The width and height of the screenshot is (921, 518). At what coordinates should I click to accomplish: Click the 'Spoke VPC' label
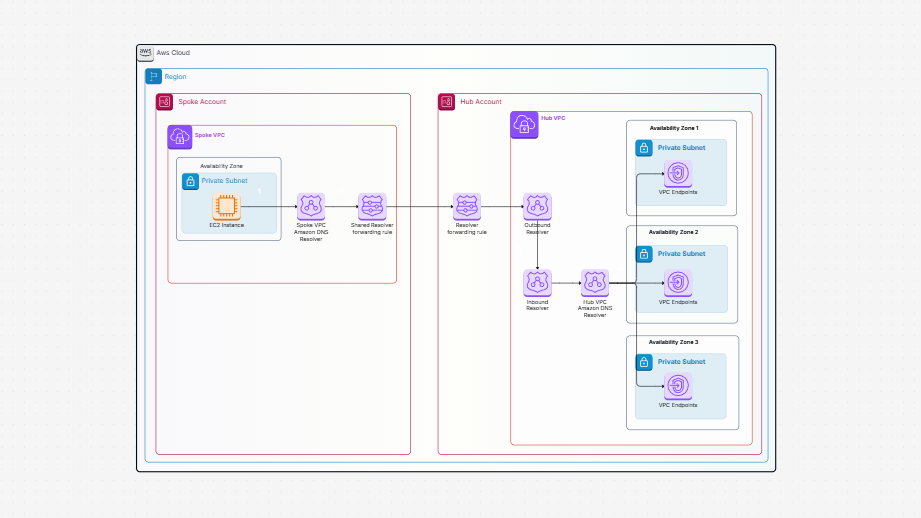click(210, 135)
